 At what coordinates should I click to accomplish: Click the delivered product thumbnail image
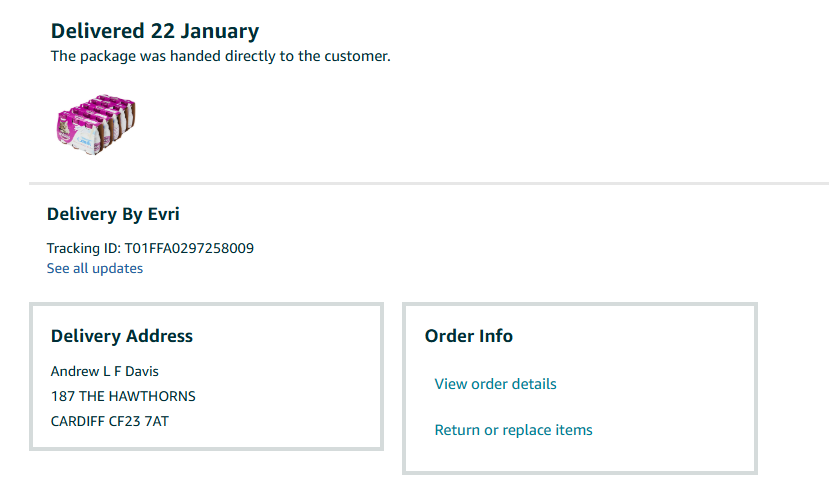coord(95,127)
